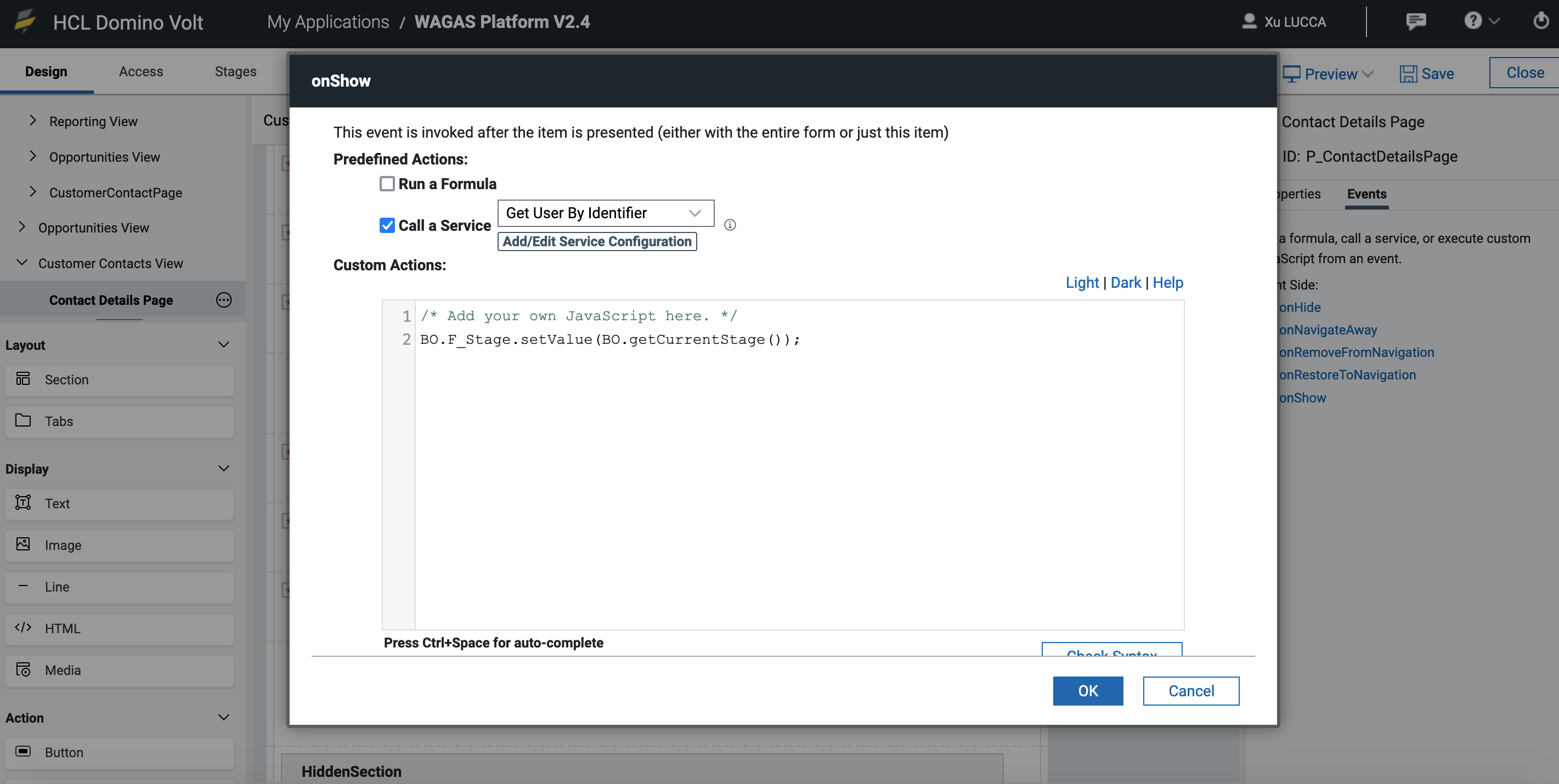This screenshot has height=784, width=1559.
Task: Collapse the Action palette section
Action: tap(224, 718)
